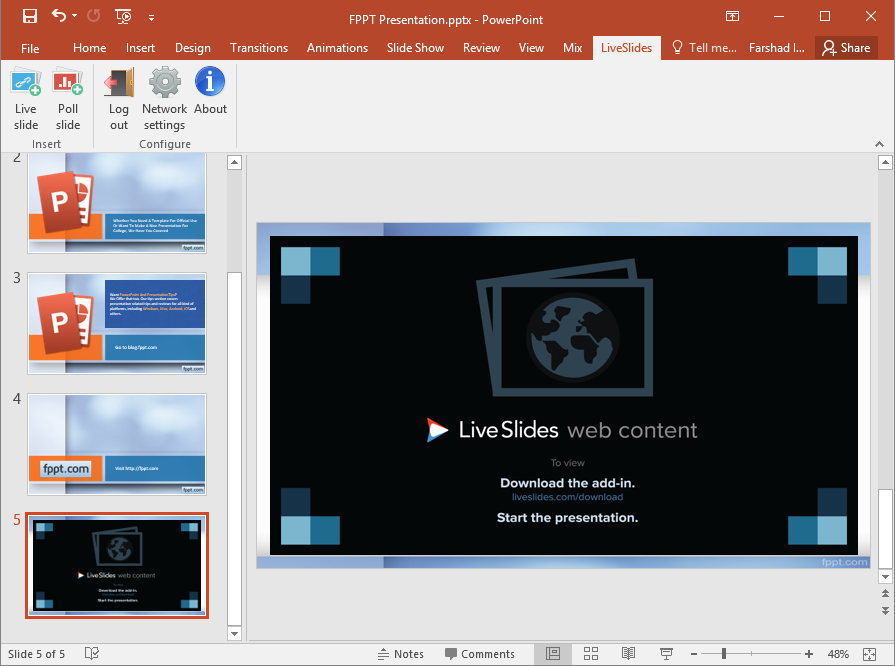Toggle the Comments pane

point(480,654)
